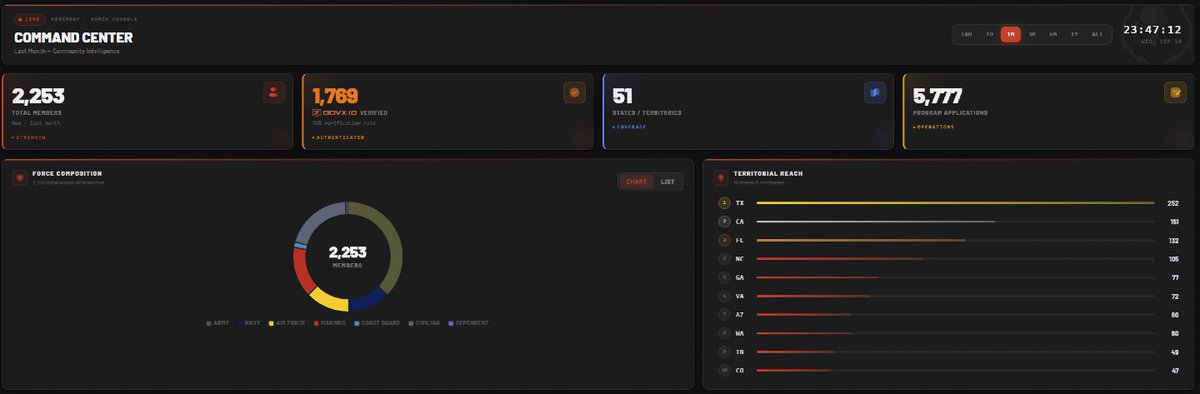Screen dimensions: 1200x394
Task: Click the 51 States / Territories figure
Action: click(622, 96)
